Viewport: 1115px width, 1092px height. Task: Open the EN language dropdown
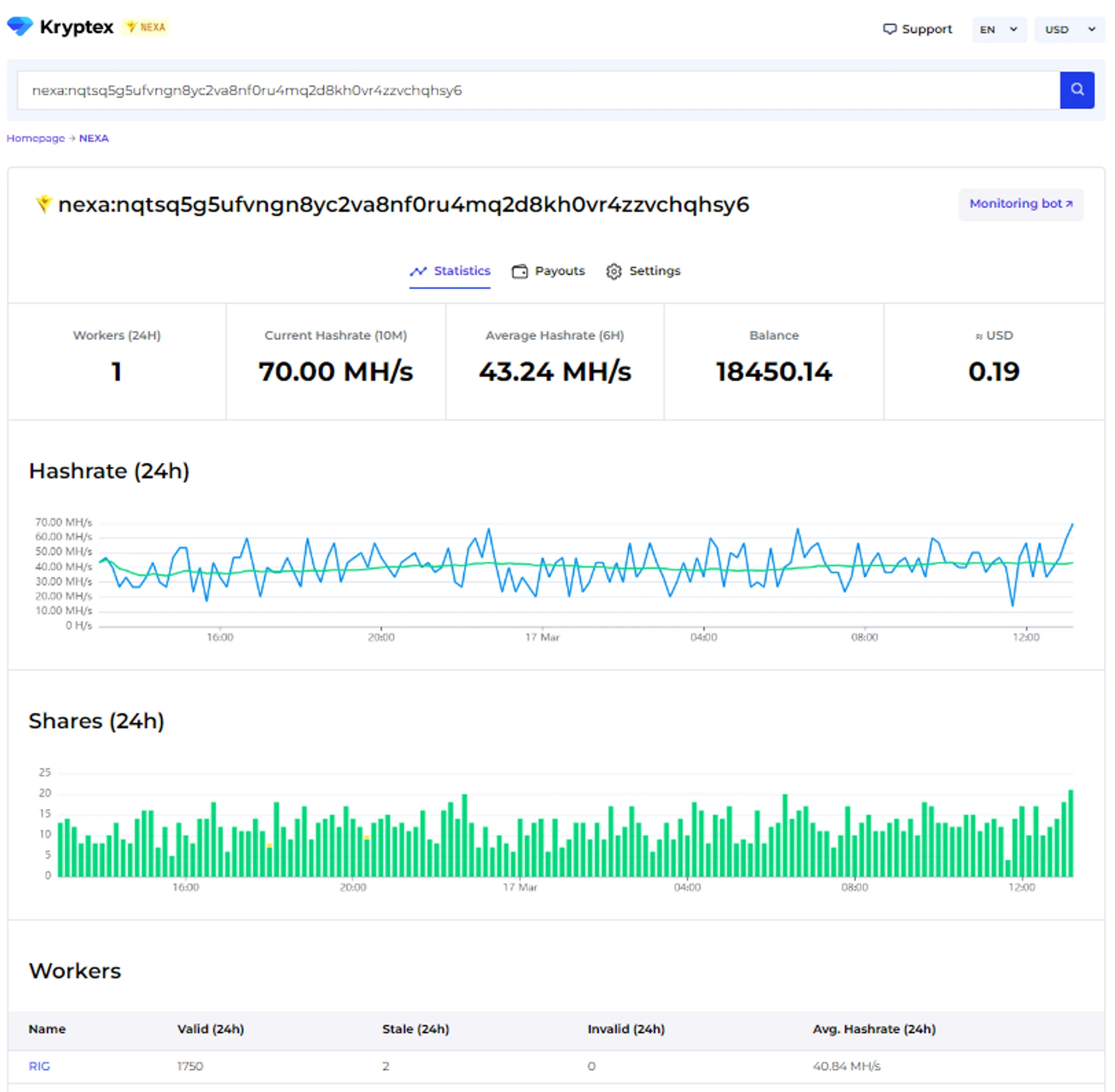(998, 29)
